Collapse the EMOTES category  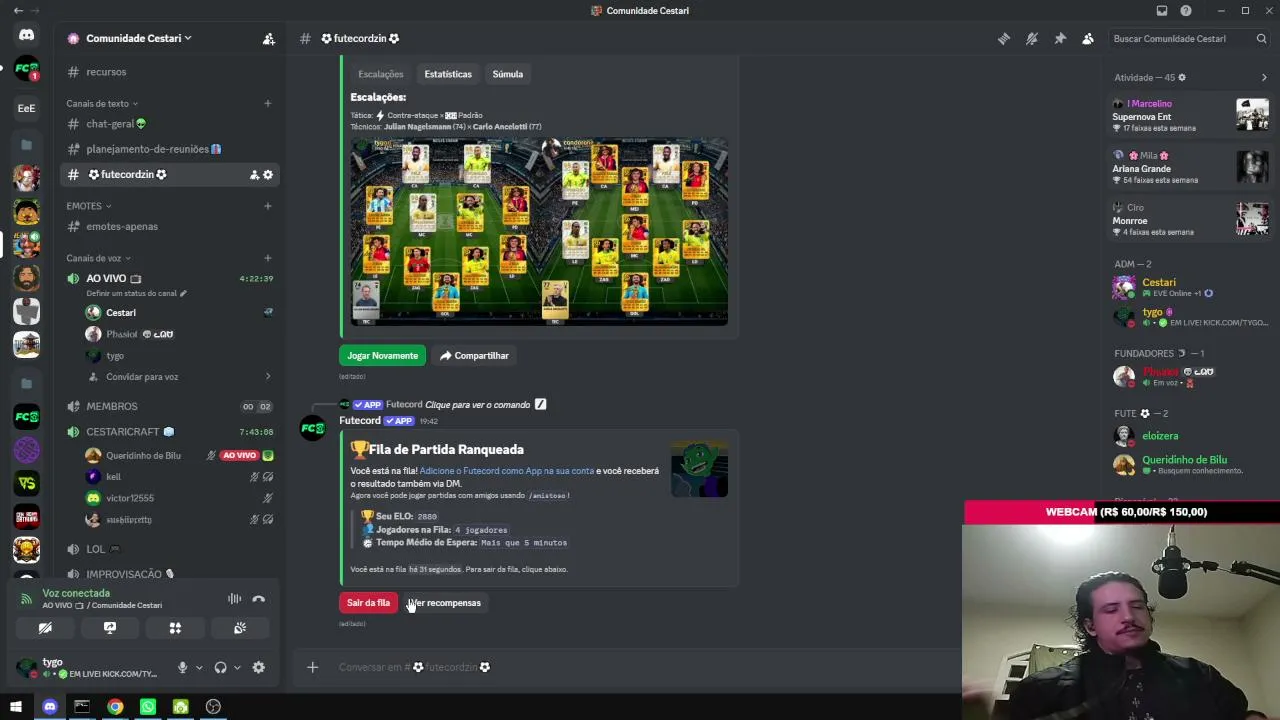click(89, 206)
